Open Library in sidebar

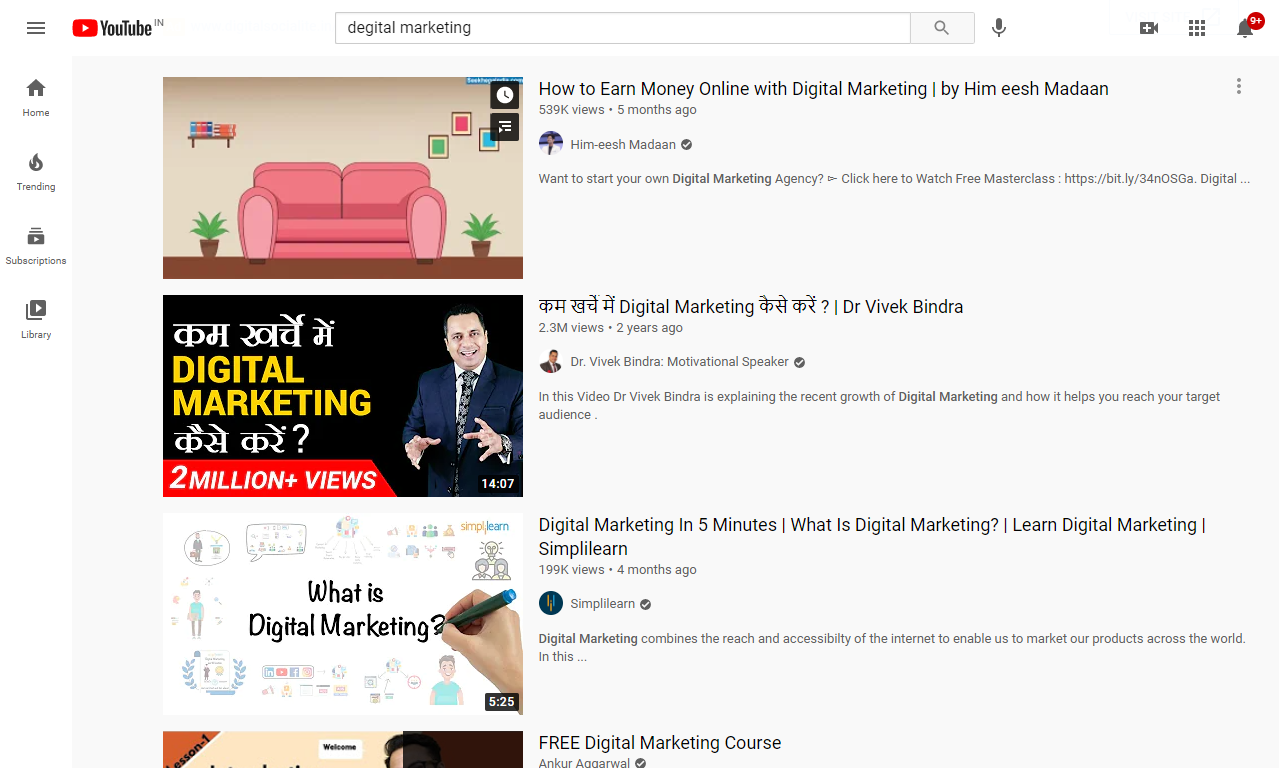coord(36,319)
